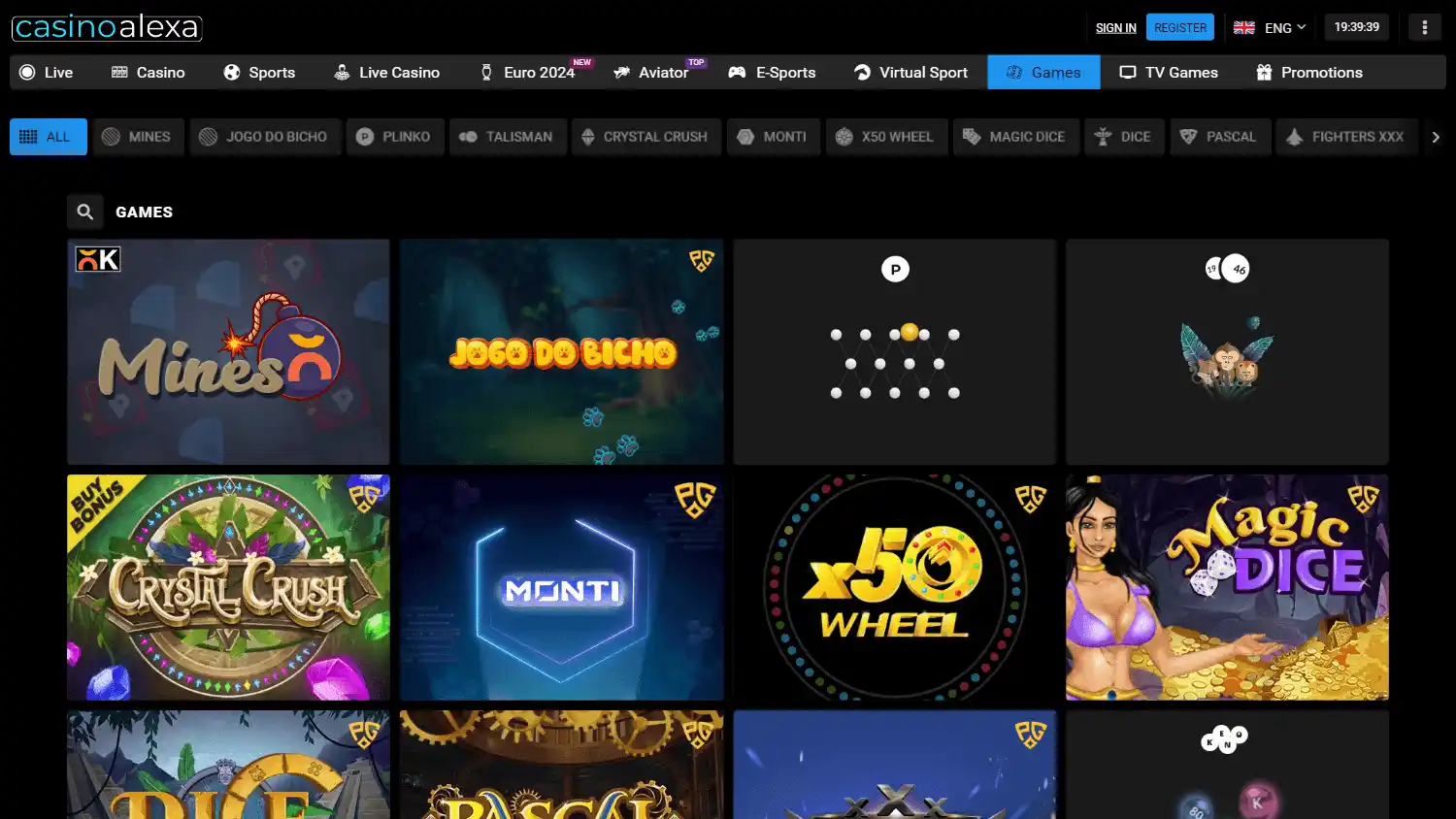Go to E-Sports

(773, 73)
